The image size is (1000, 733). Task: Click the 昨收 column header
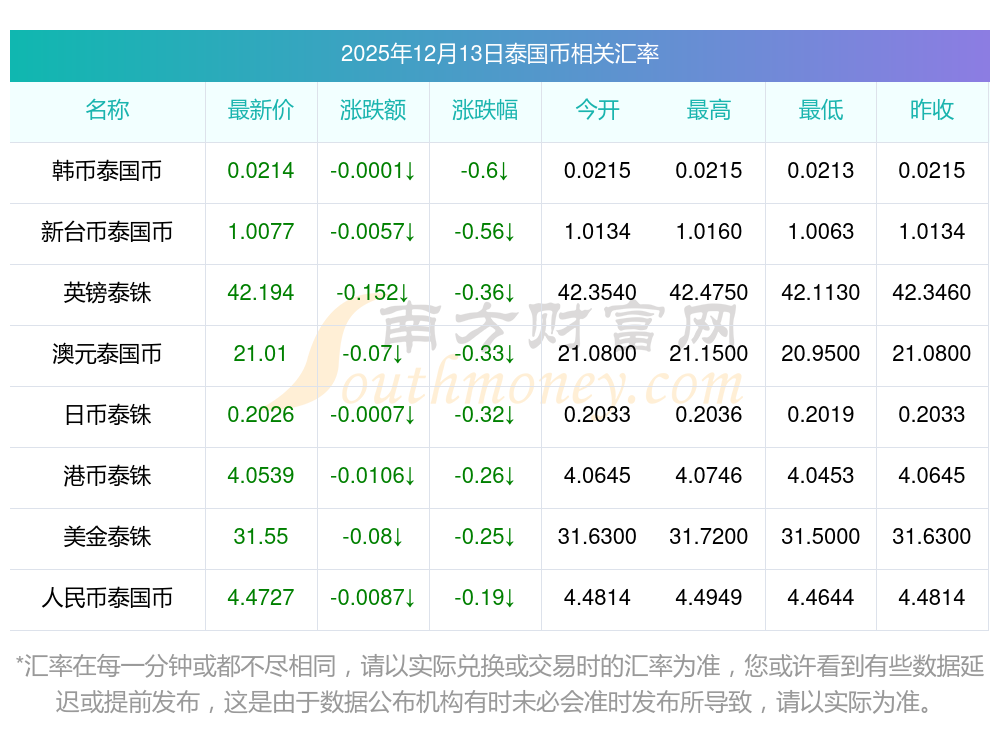point(932,110)
